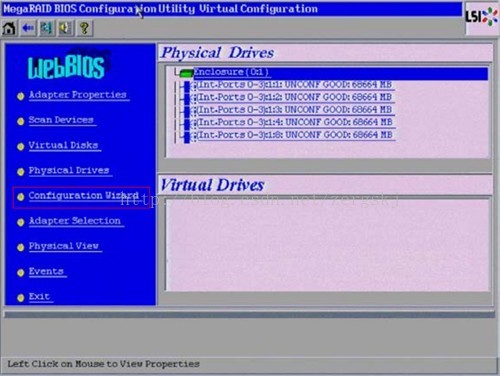Click the bullet beside Virtual Disks
This screenshot has width=500, height=376.
click(x=21, y=147)
